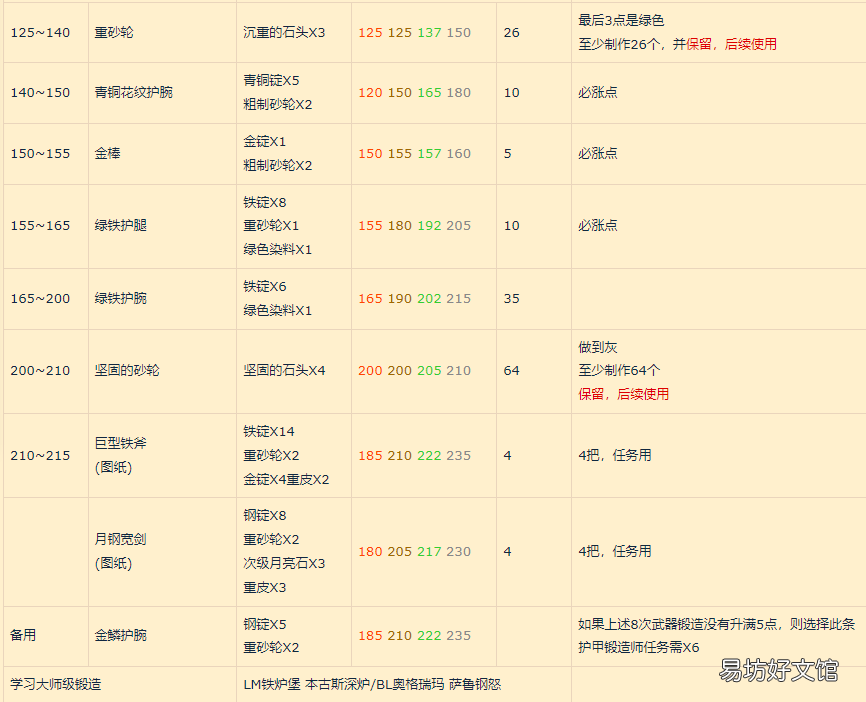Select the material 青铜锭X5
The width and height of the screenshot is (866, 702).
click(271, 81)
